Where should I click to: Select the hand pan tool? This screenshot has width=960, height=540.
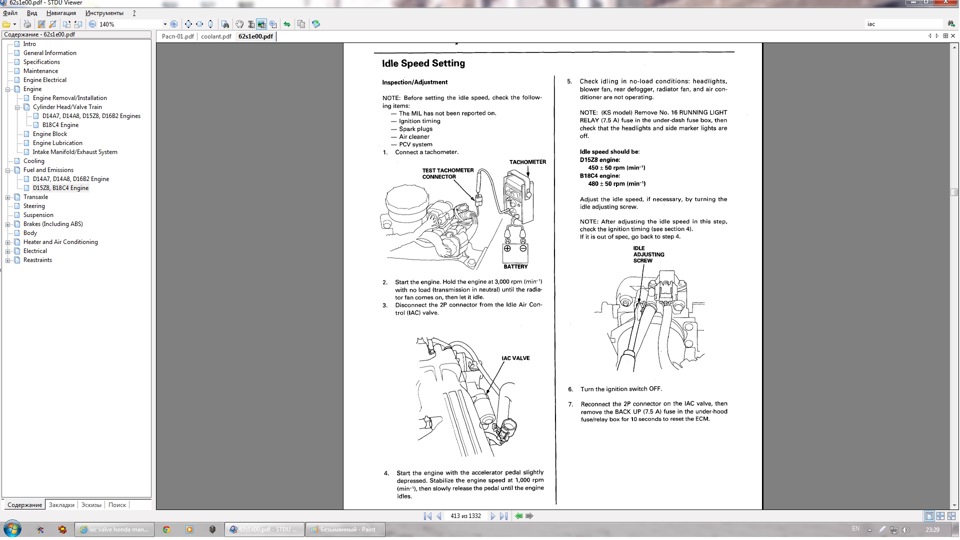(239, 24)
